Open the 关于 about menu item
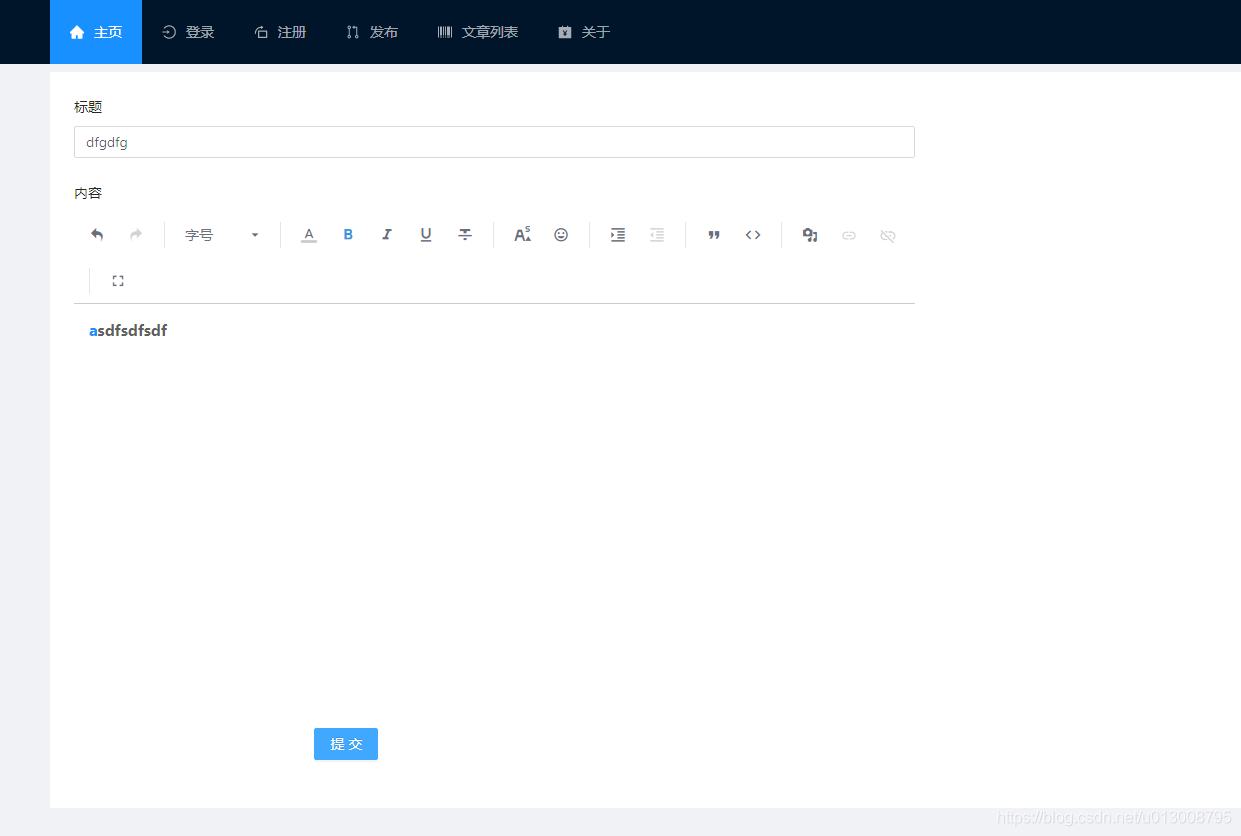This screenshot has height=836, width=1241. point(584,32)
